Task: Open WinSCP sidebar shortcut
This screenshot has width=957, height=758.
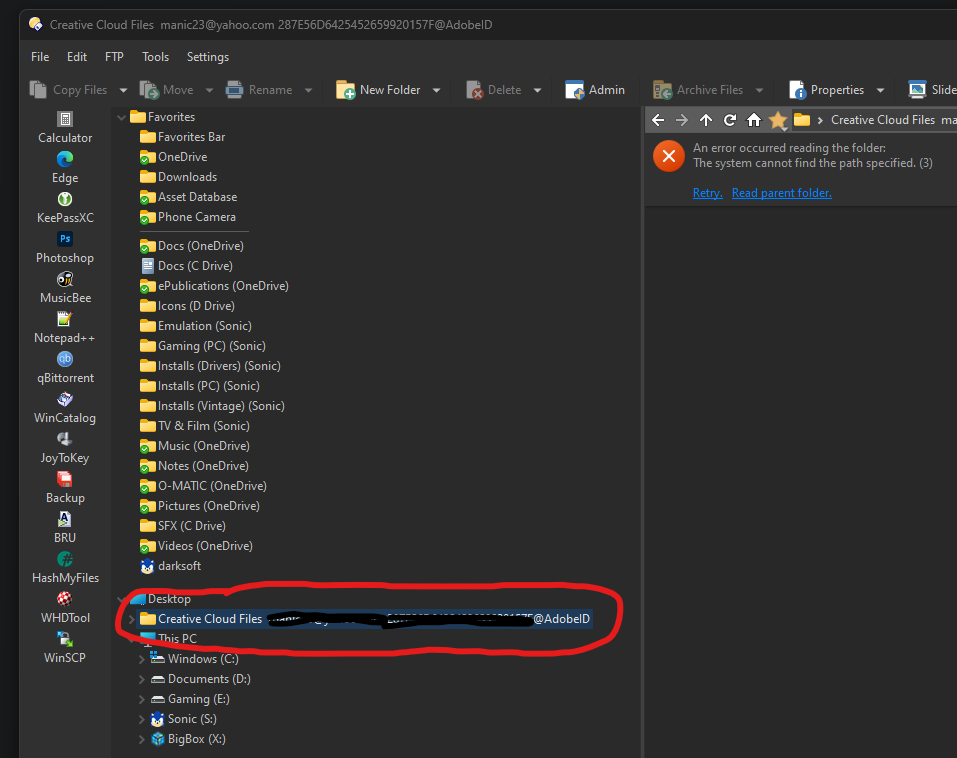Action: 65,647
